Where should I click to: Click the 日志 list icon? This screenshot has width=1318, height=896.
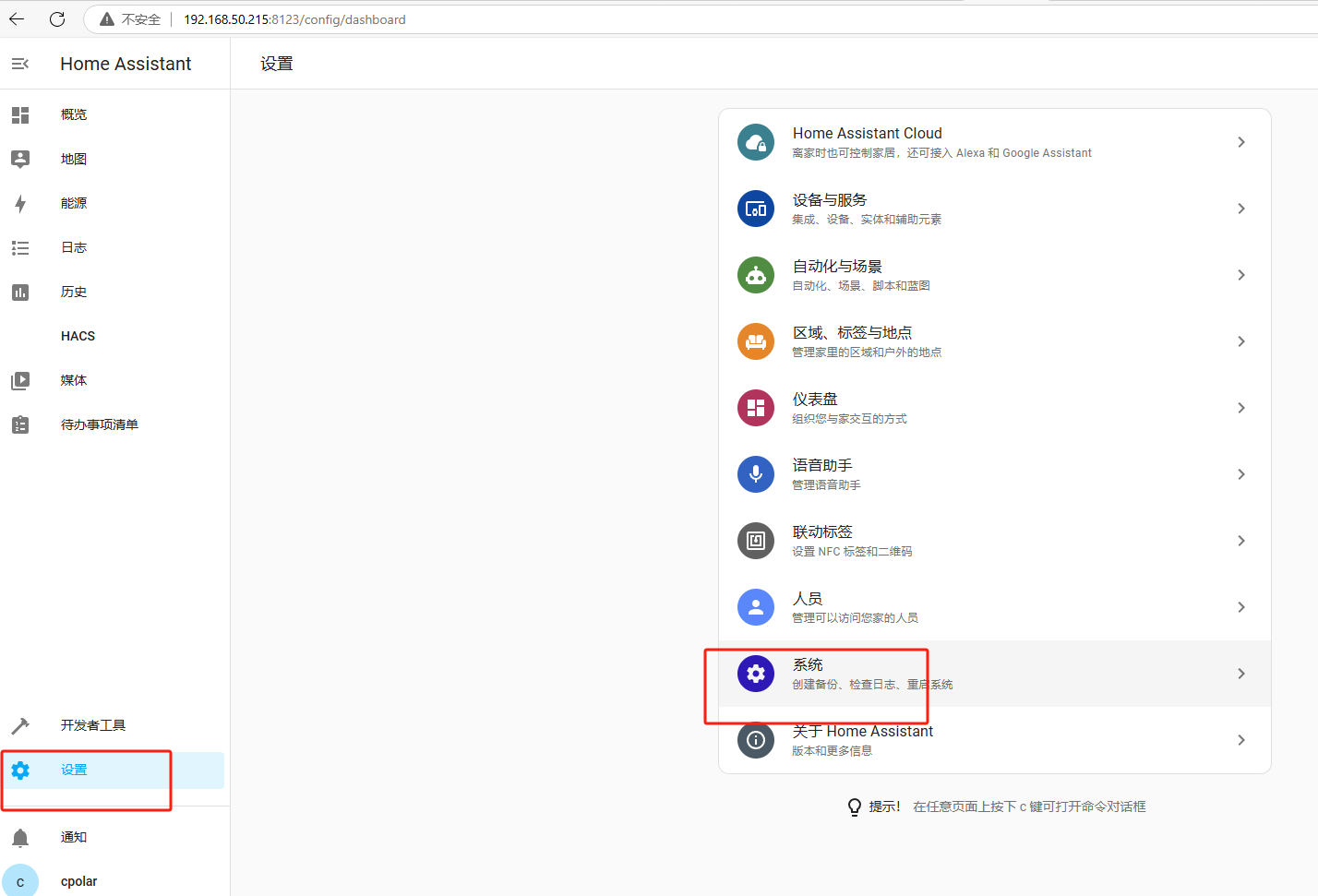(x=20, y=247)
